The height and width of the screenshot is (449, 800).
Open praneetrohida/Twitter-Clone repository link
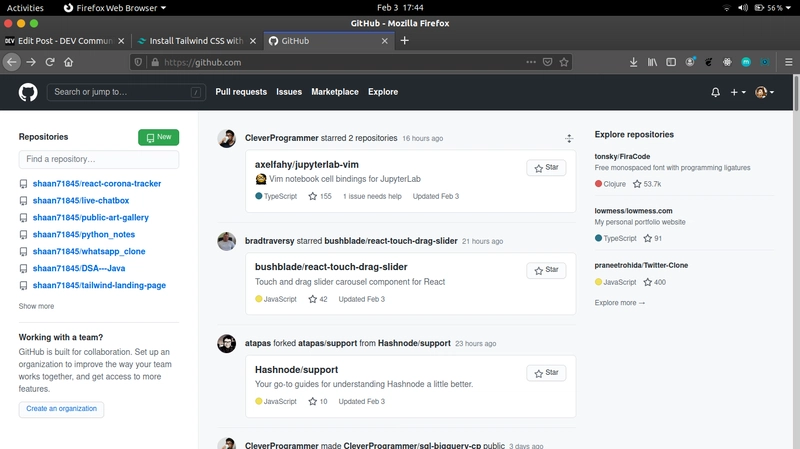(x=641, y=265)
